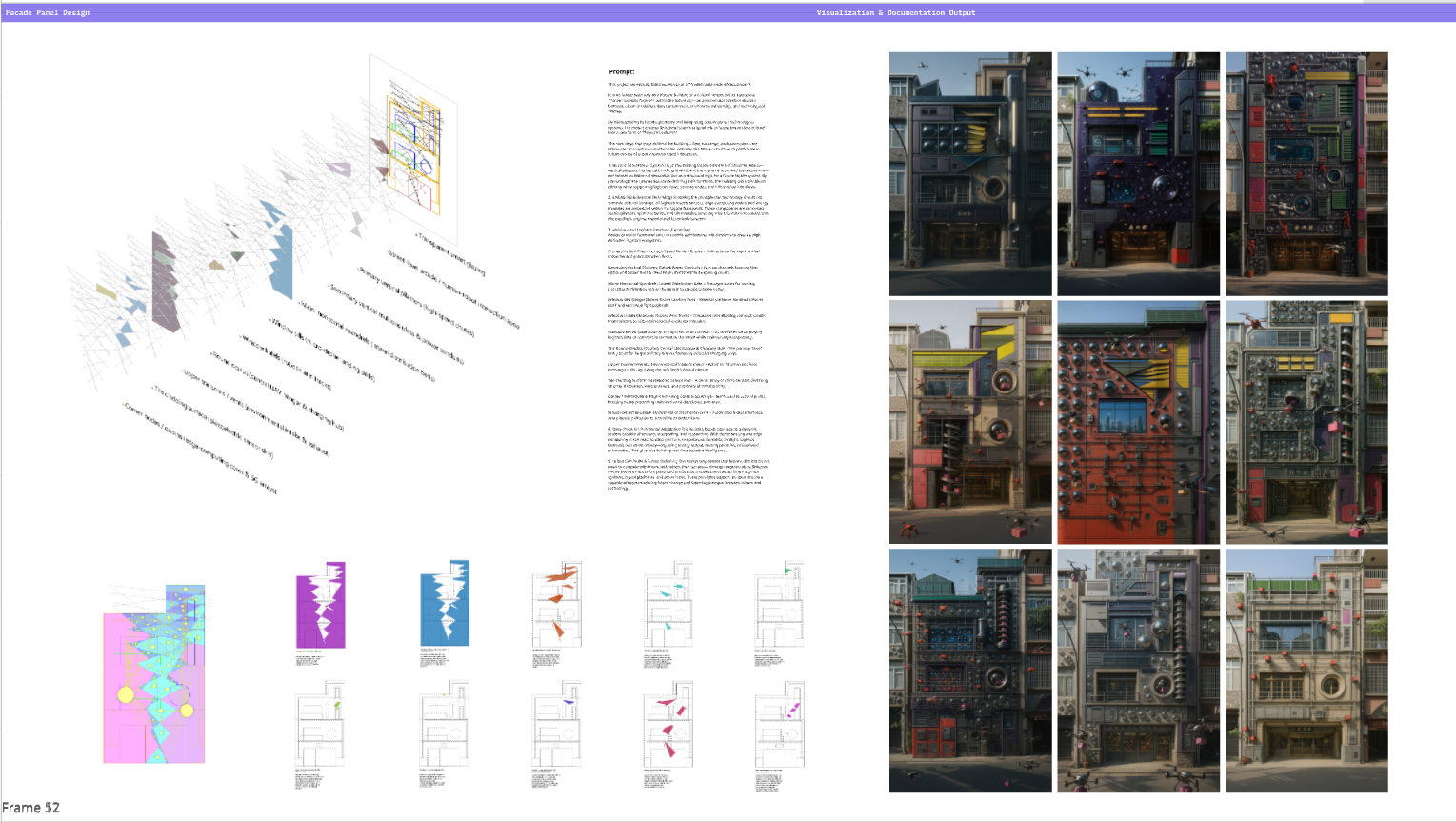The height and width of the screenshot is (822, 1456).
Task: Open the render with yellow striped awning panel
Action: point(970,422)
